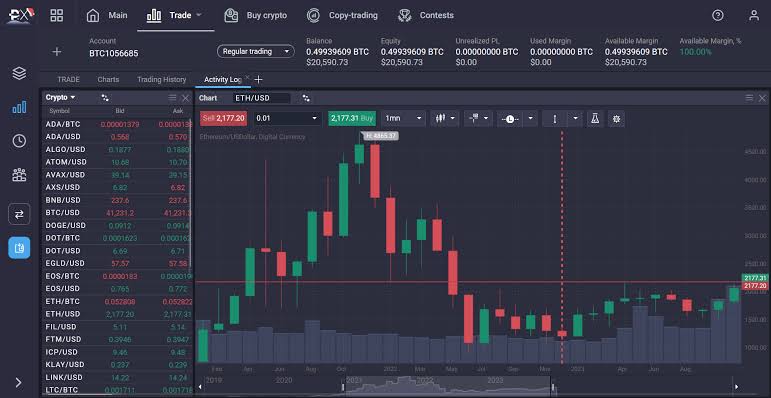This screenshot has width=771, height=398.
Task: Open the Crypto category dropdown
Action: (60, 97)
